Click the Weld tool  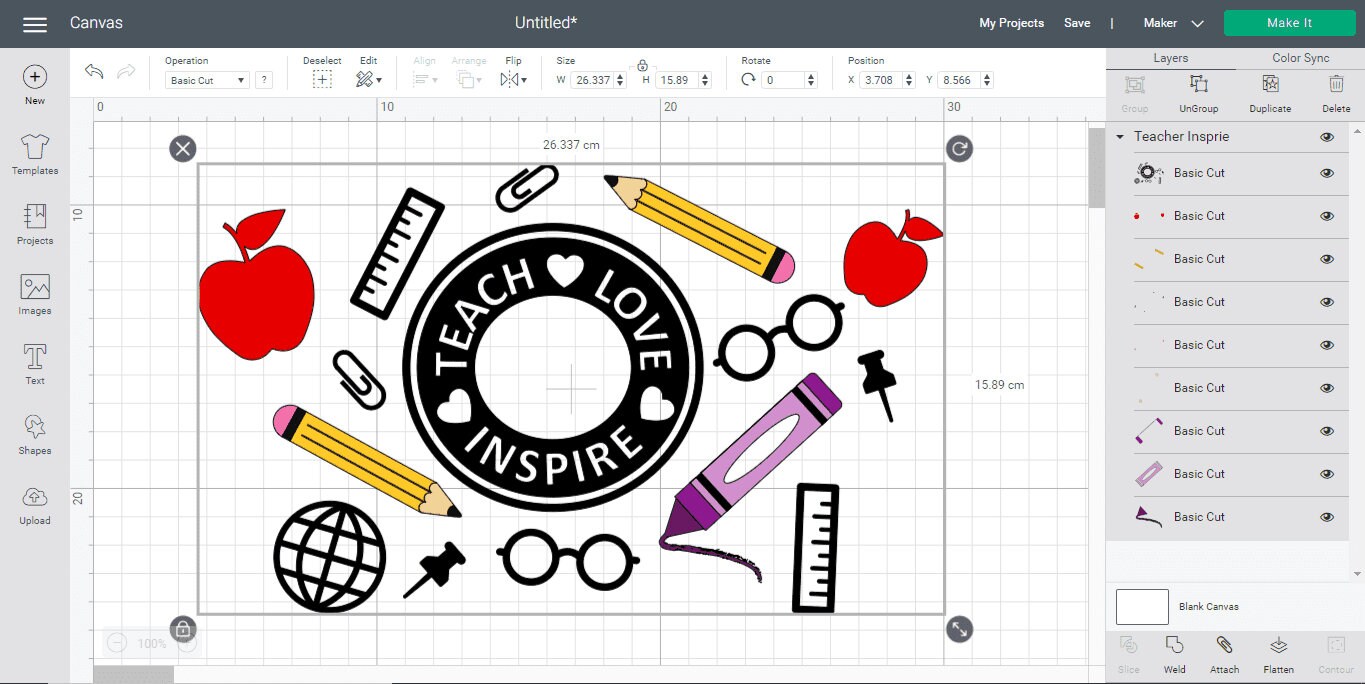[x=1175, y=654]
